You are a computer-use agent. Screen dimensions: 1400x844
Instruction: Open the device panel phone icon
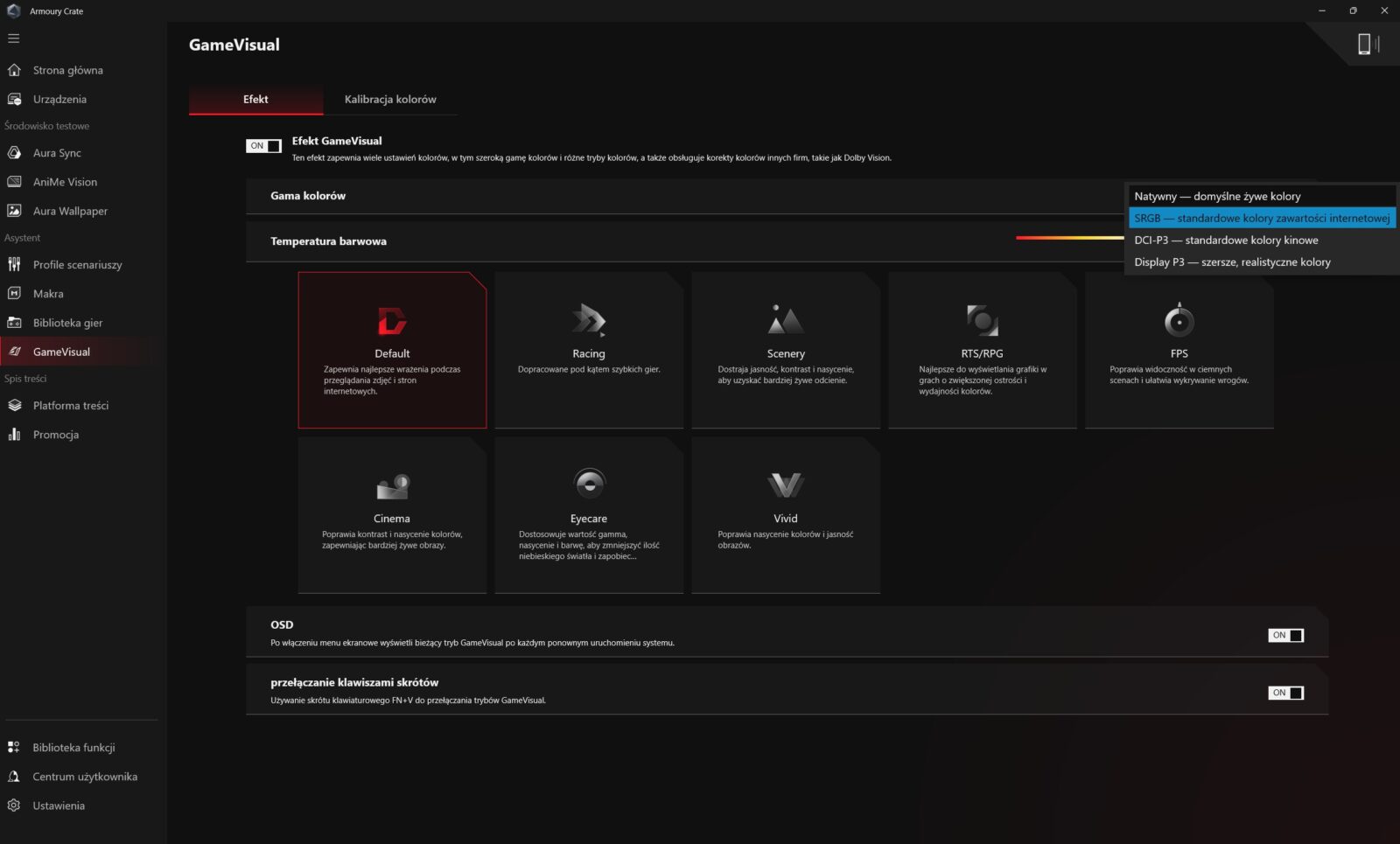click(x=1364, y=44)
